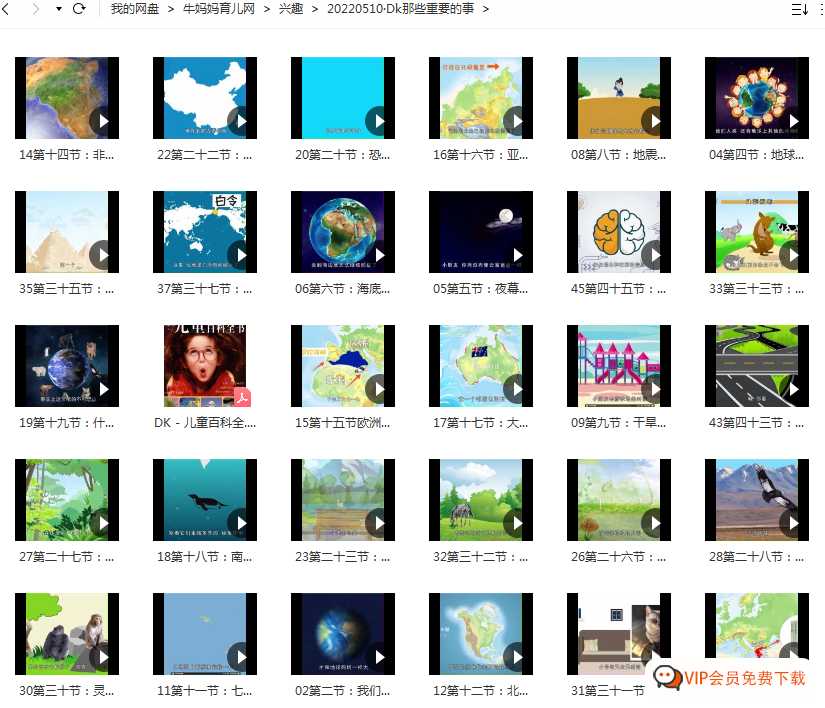Open the sort order menu icon
Screen dimensions: 825x708
pyautogui.click(x=799, y=9)
